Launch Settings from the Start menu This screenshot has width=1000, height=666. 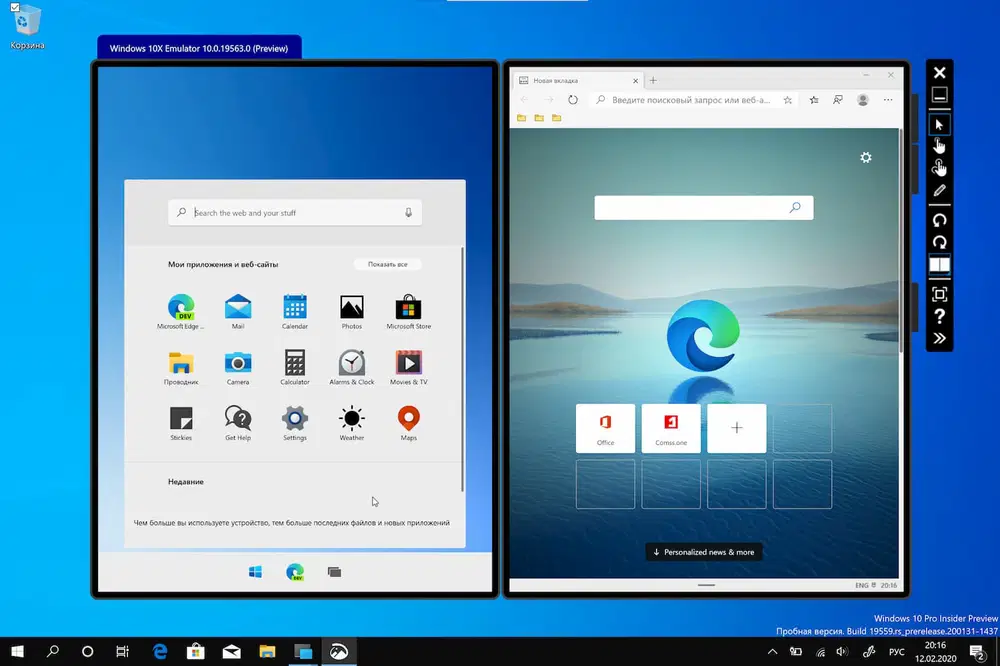pos(294,418)
